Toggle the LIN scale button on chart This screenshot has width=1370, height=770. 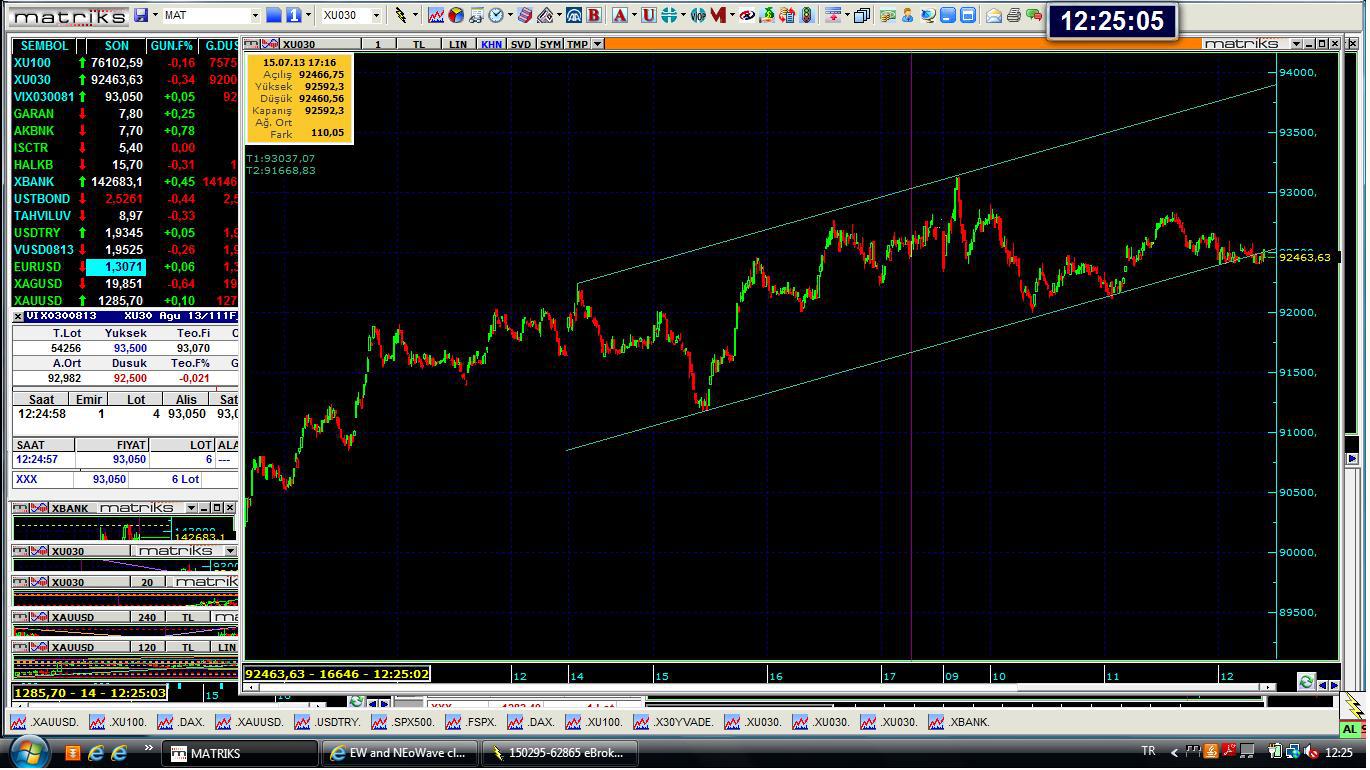tap(457, 44)
